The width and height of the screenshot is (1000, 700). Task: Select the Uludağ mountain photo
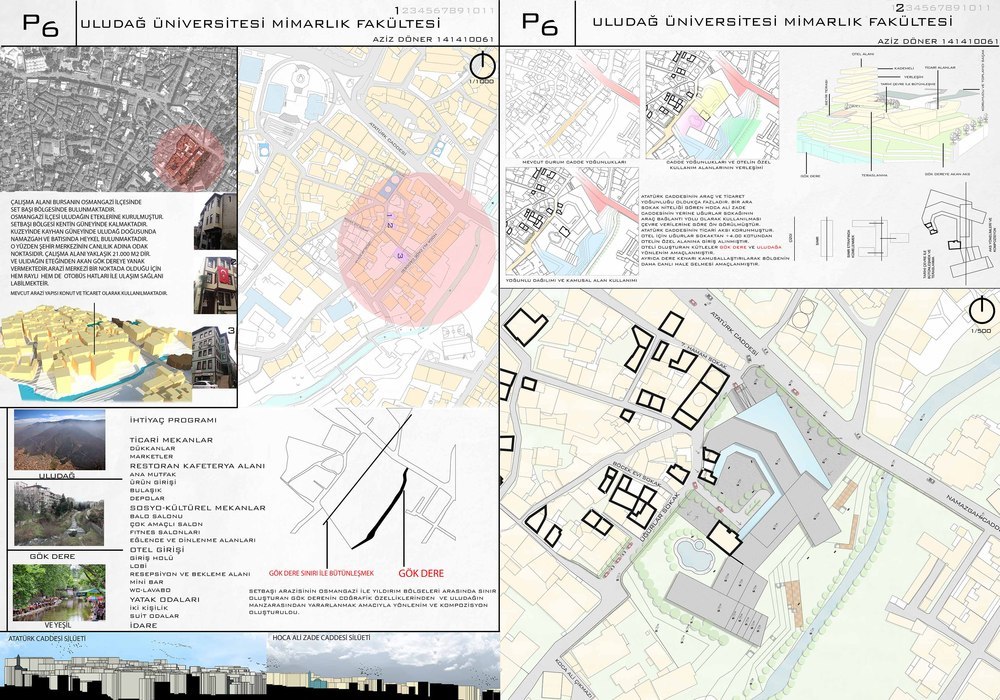coord(59,440)
